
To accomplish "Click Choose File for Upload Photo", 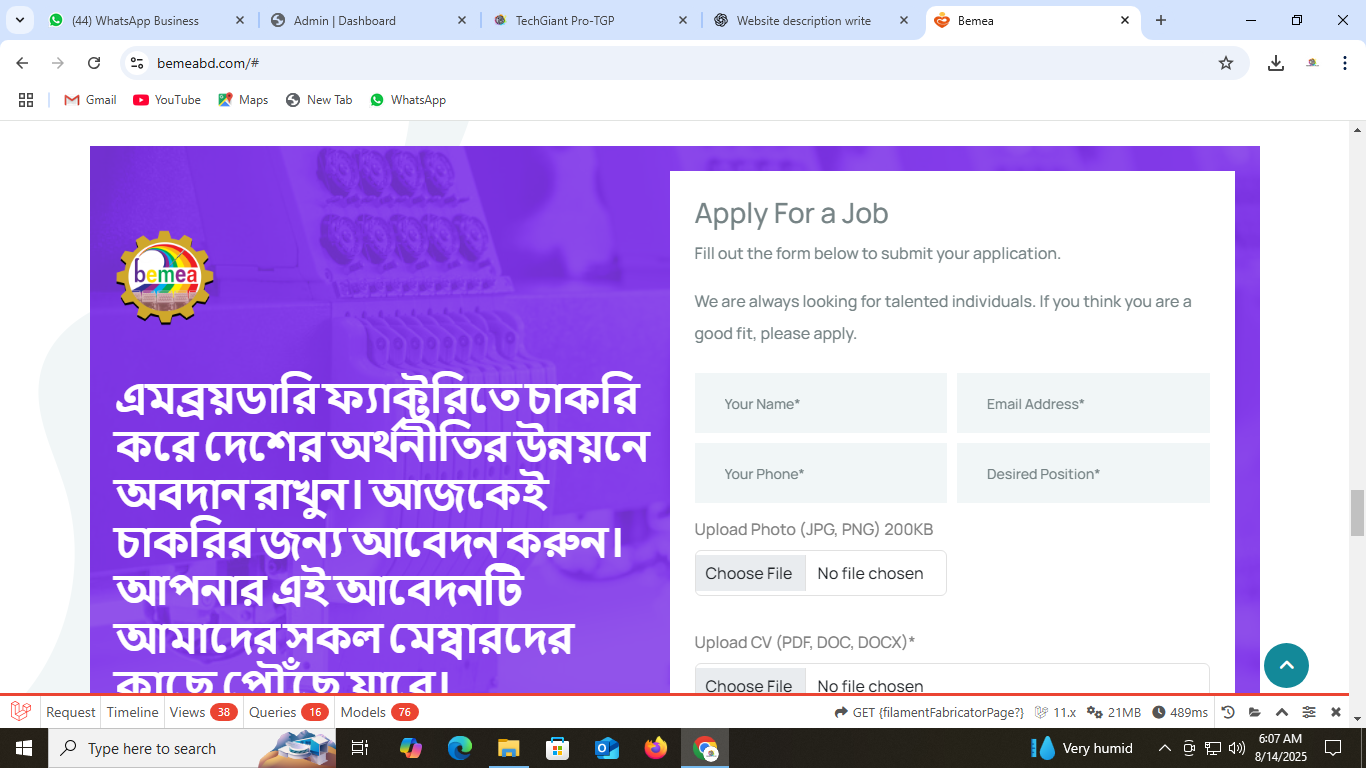I will tap(749, 573).
